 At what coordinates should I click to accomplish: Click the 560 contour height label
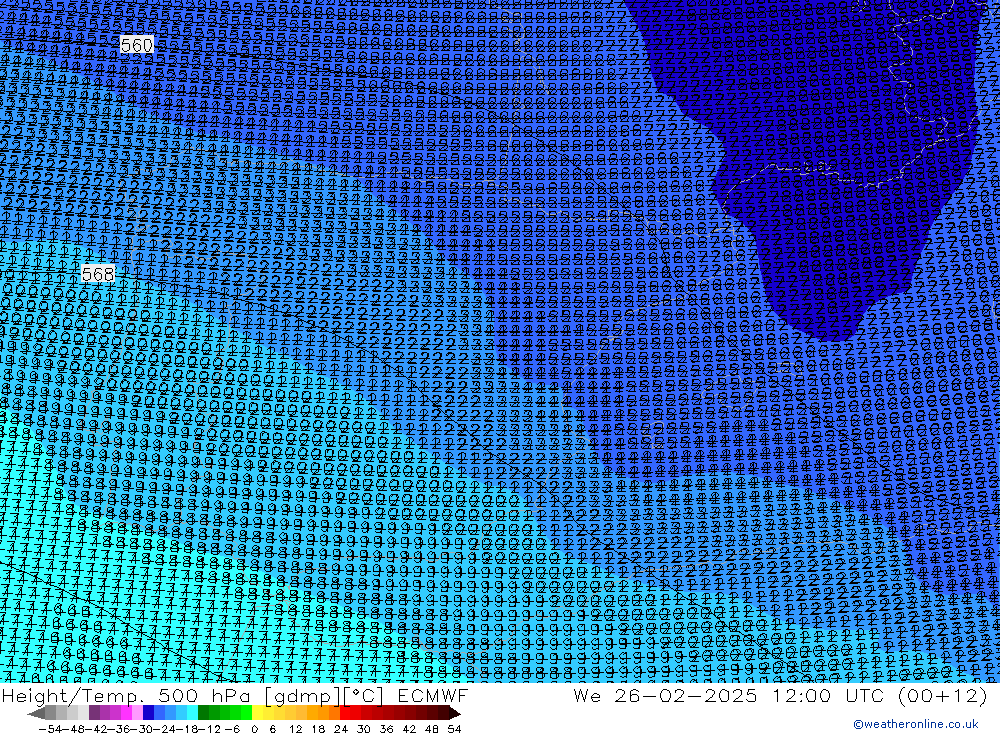coord(136,45)
